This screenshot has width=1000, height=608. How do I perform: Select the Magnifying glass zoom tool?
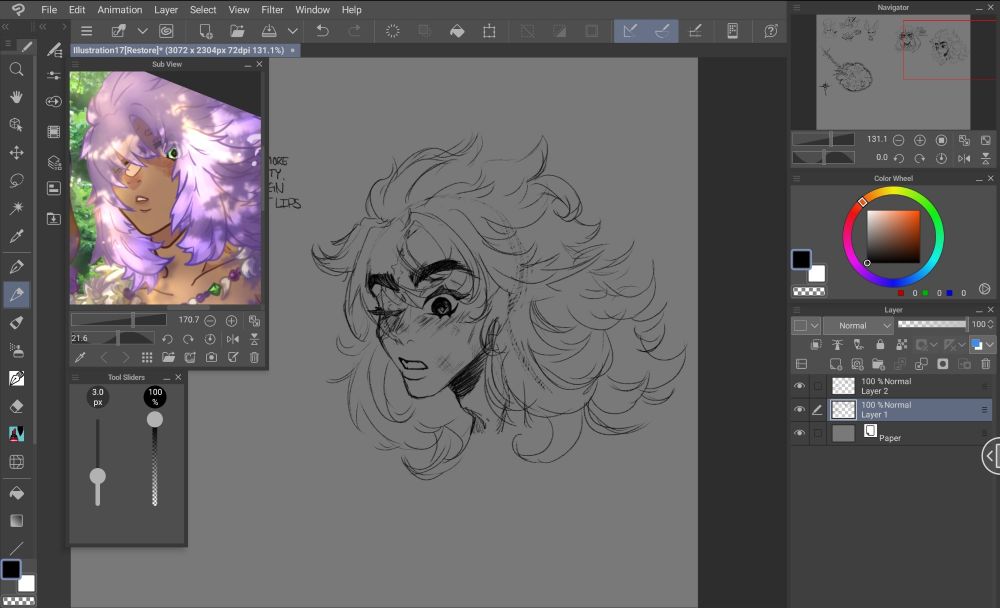[x=16, y=69]
